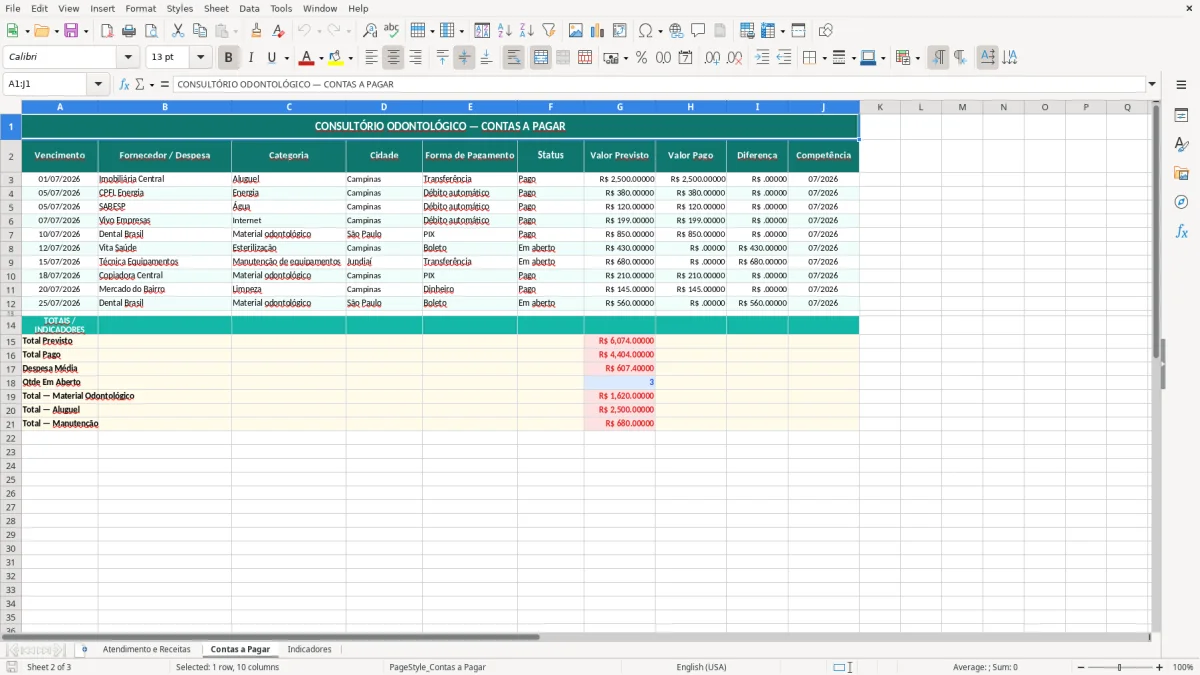
Task: Toggle AutoFilter funnel icon
Action: pyautogui.click(x=548, y=31)
